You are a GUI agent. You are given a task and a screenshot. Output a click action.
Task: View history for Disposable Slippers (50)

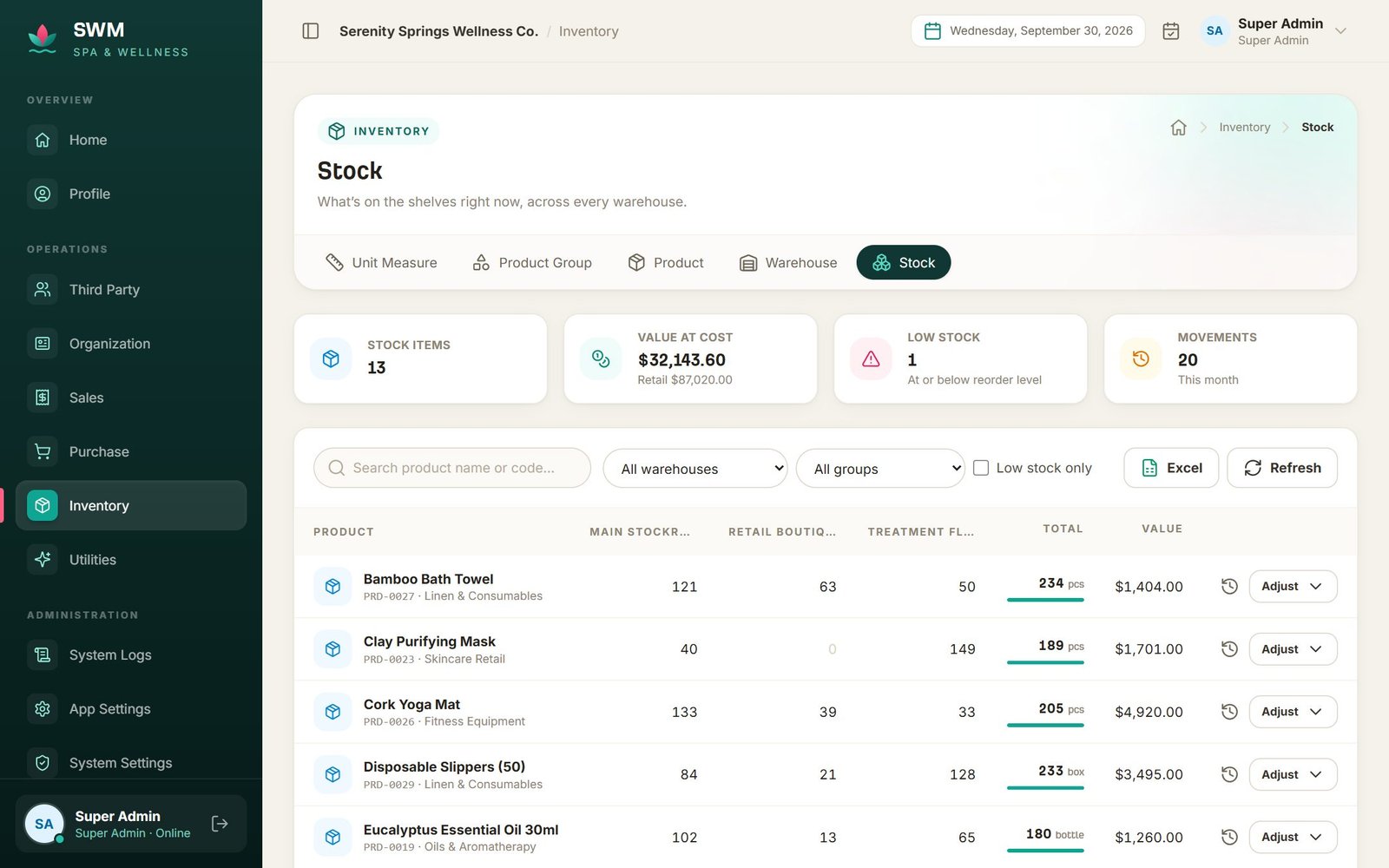[1229, 774]
